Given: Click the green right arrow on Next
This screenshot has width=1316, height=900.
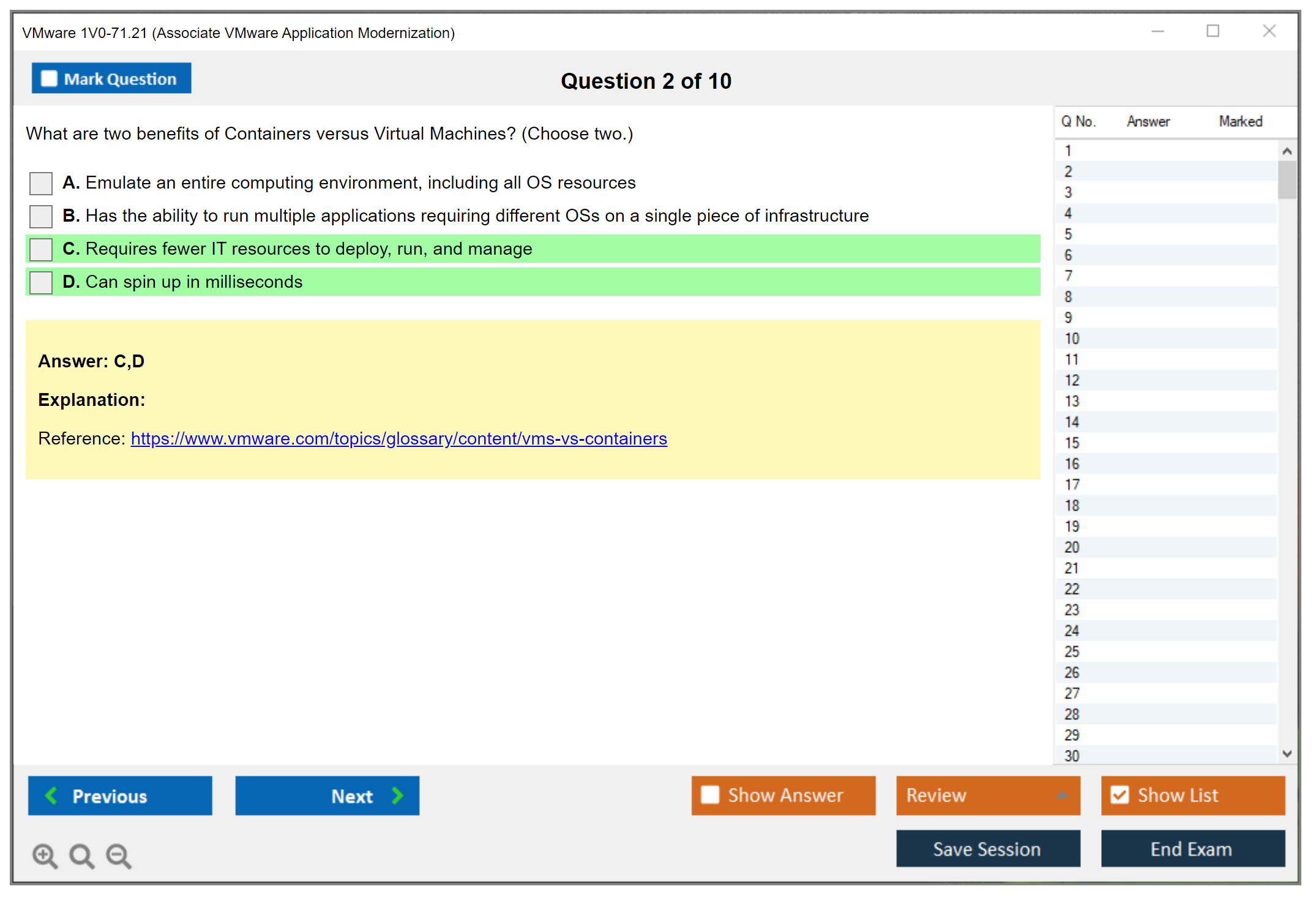Looking at the screenshot, I should [x=397, y=795].
